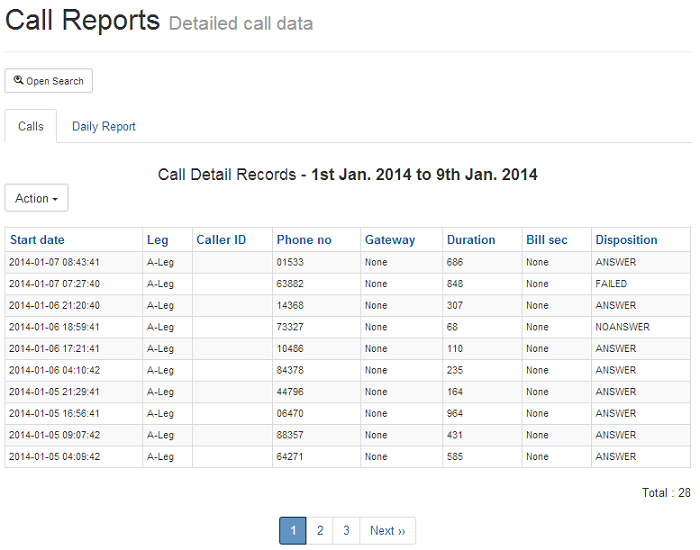Click phone number 06470
700x550 pixels.
(x=290, y=413)
